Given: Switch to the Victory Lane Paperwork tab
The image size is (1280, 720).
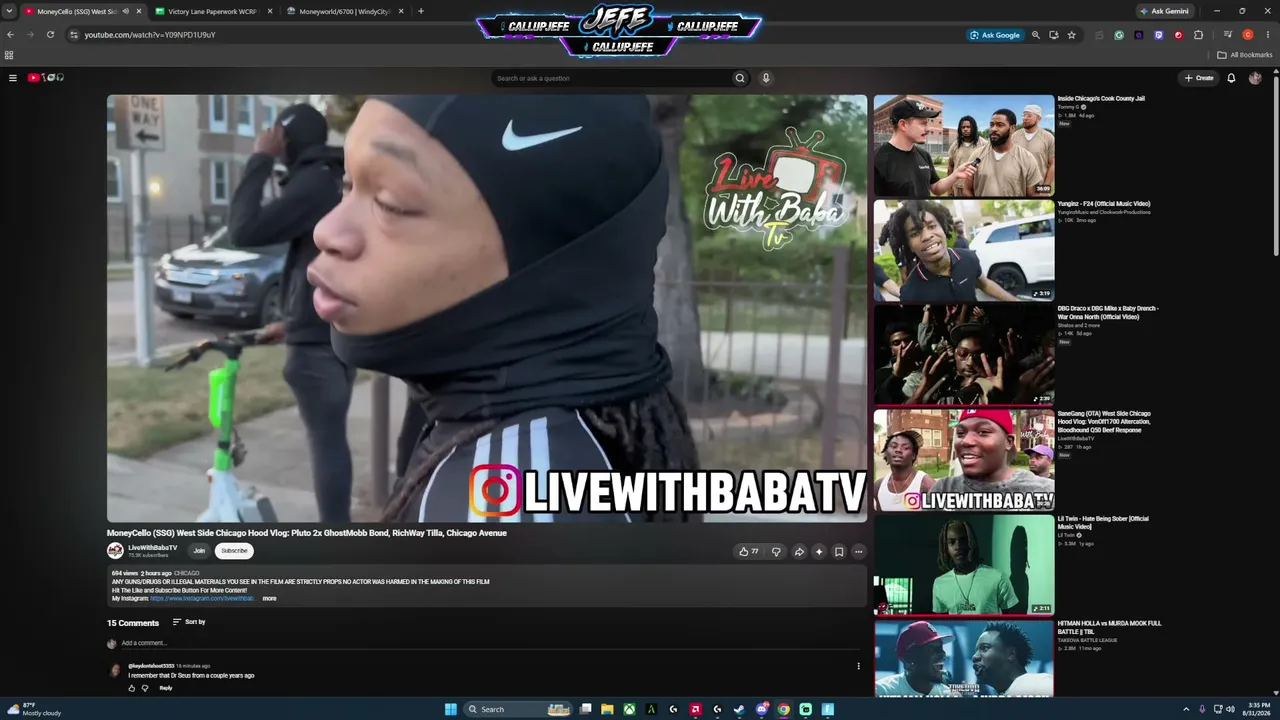Looking at the screenshot, I should coord(213,11).
